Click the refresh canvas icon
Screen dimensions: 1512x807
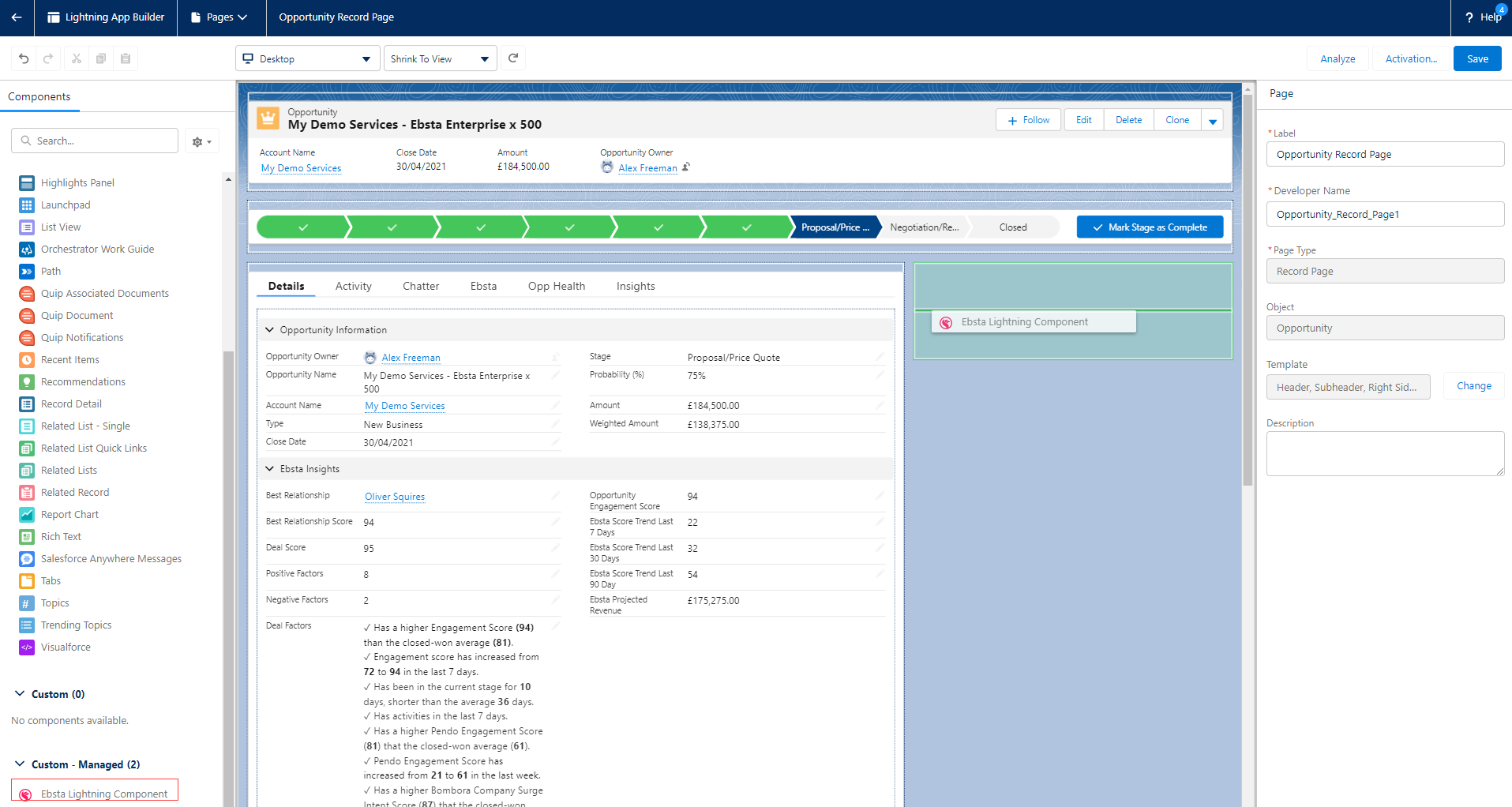[513, 58]
